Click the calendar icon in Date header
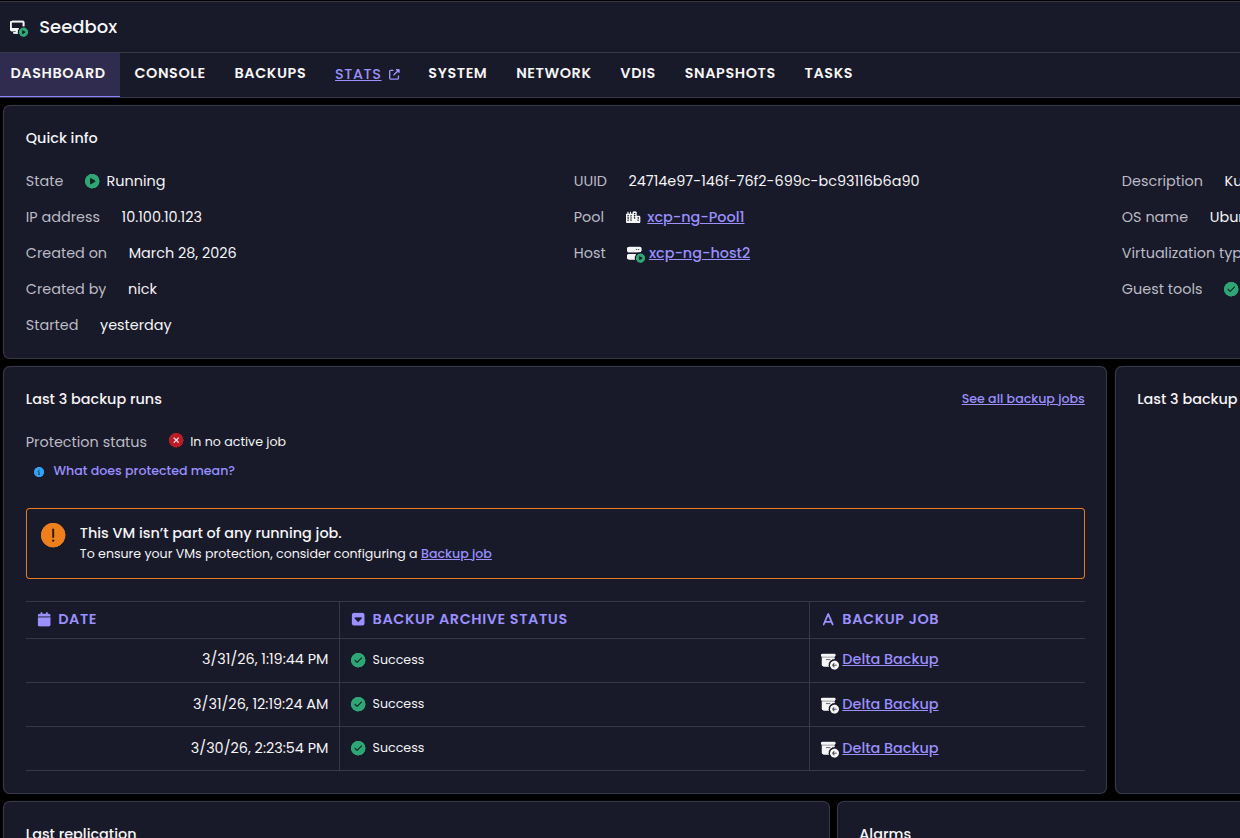The image size is (1240, 838). 44,619
